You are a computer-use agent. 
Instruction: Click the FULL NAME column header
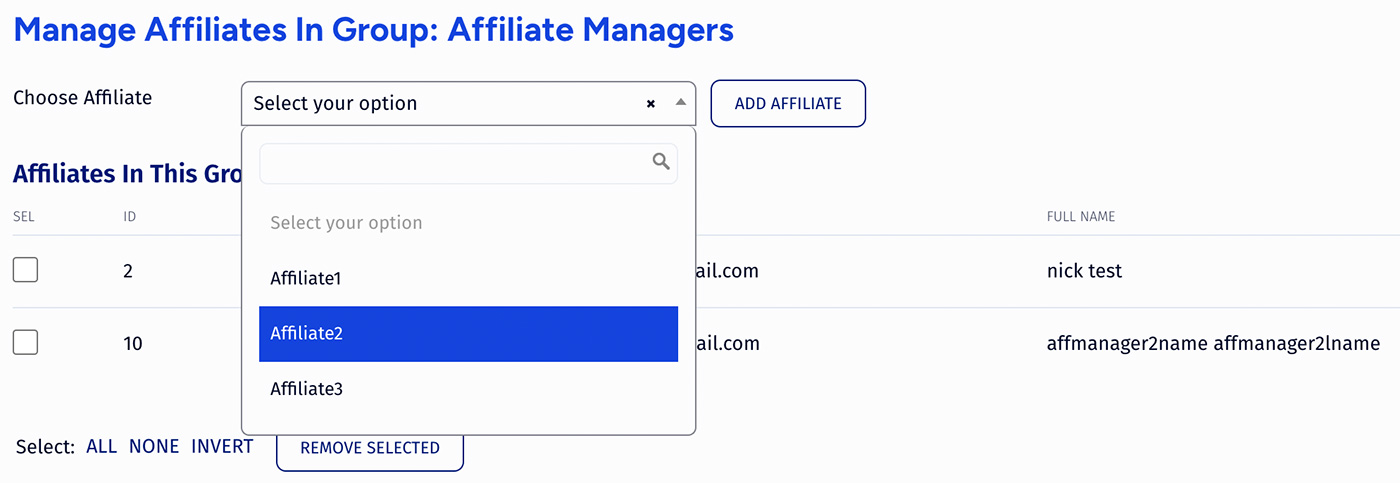click(x=1081, y=217)
